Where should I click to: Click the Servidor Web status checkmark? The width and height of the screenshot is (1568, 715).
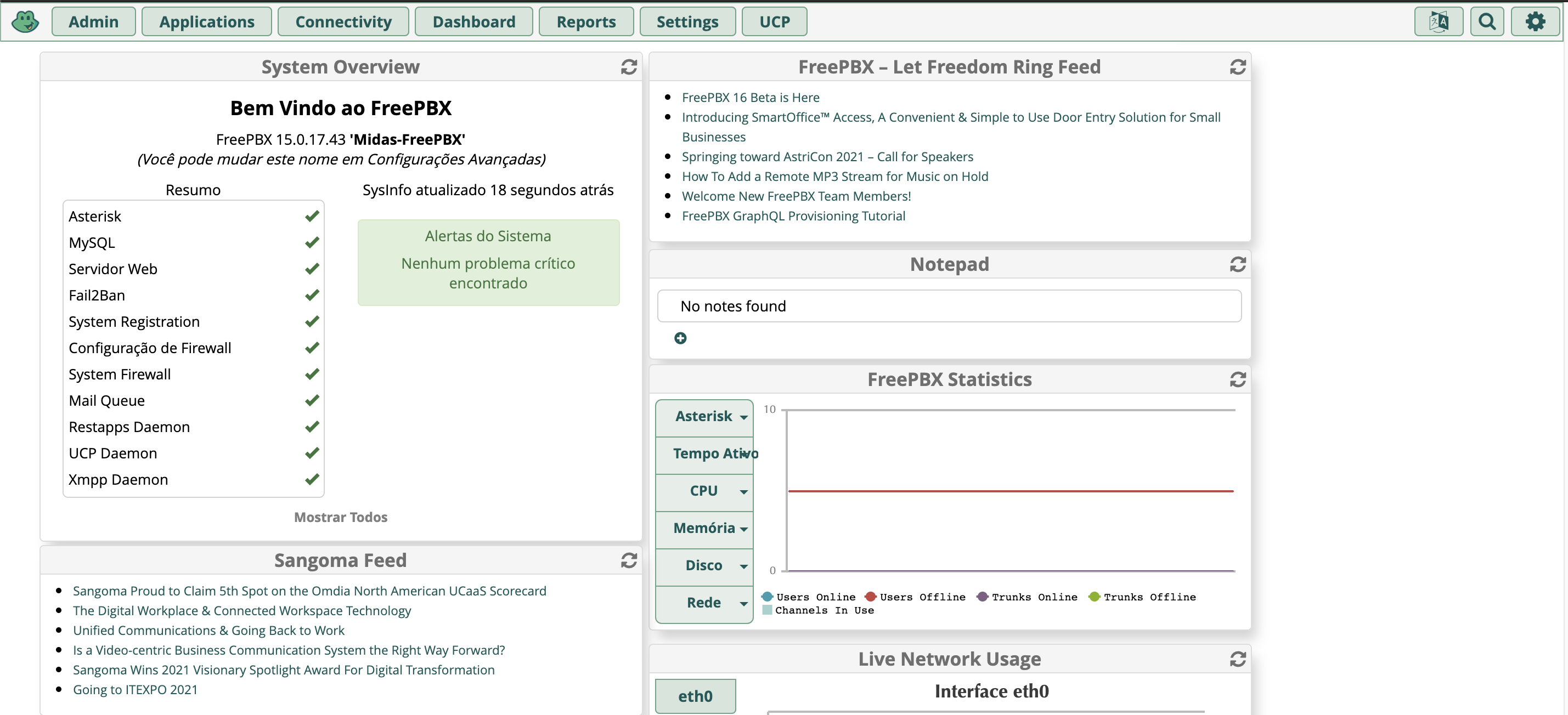coord(312,268)
